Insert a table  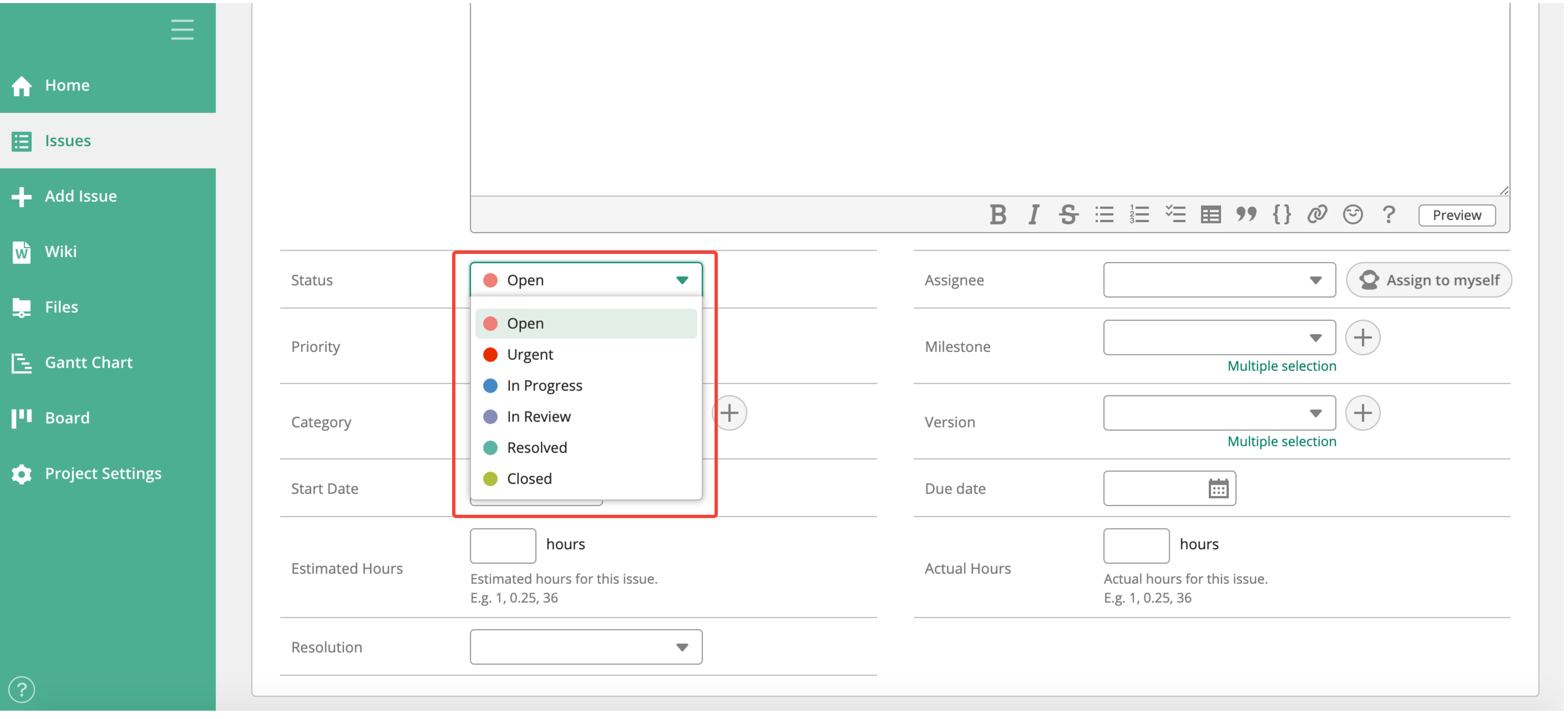coord(1211,215)
